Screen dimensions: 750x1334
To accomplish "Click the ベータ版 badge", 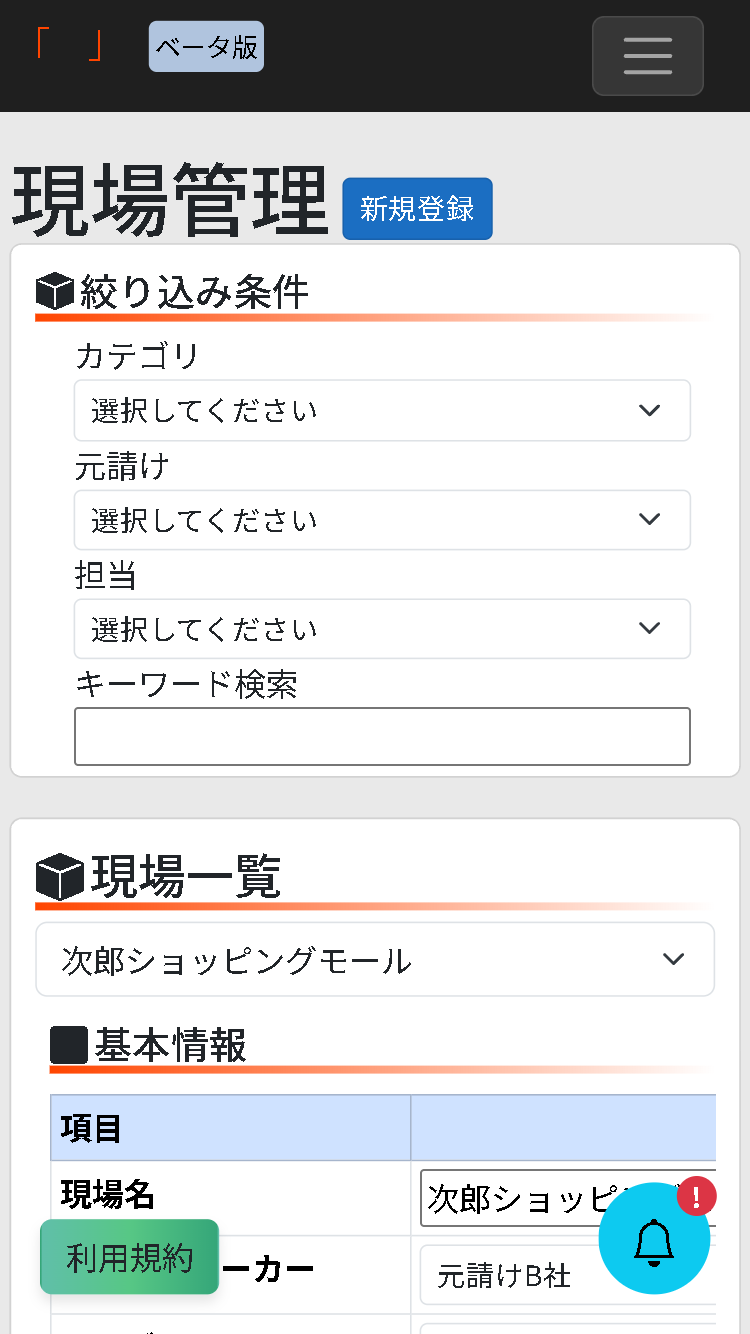I will point(205,46).
